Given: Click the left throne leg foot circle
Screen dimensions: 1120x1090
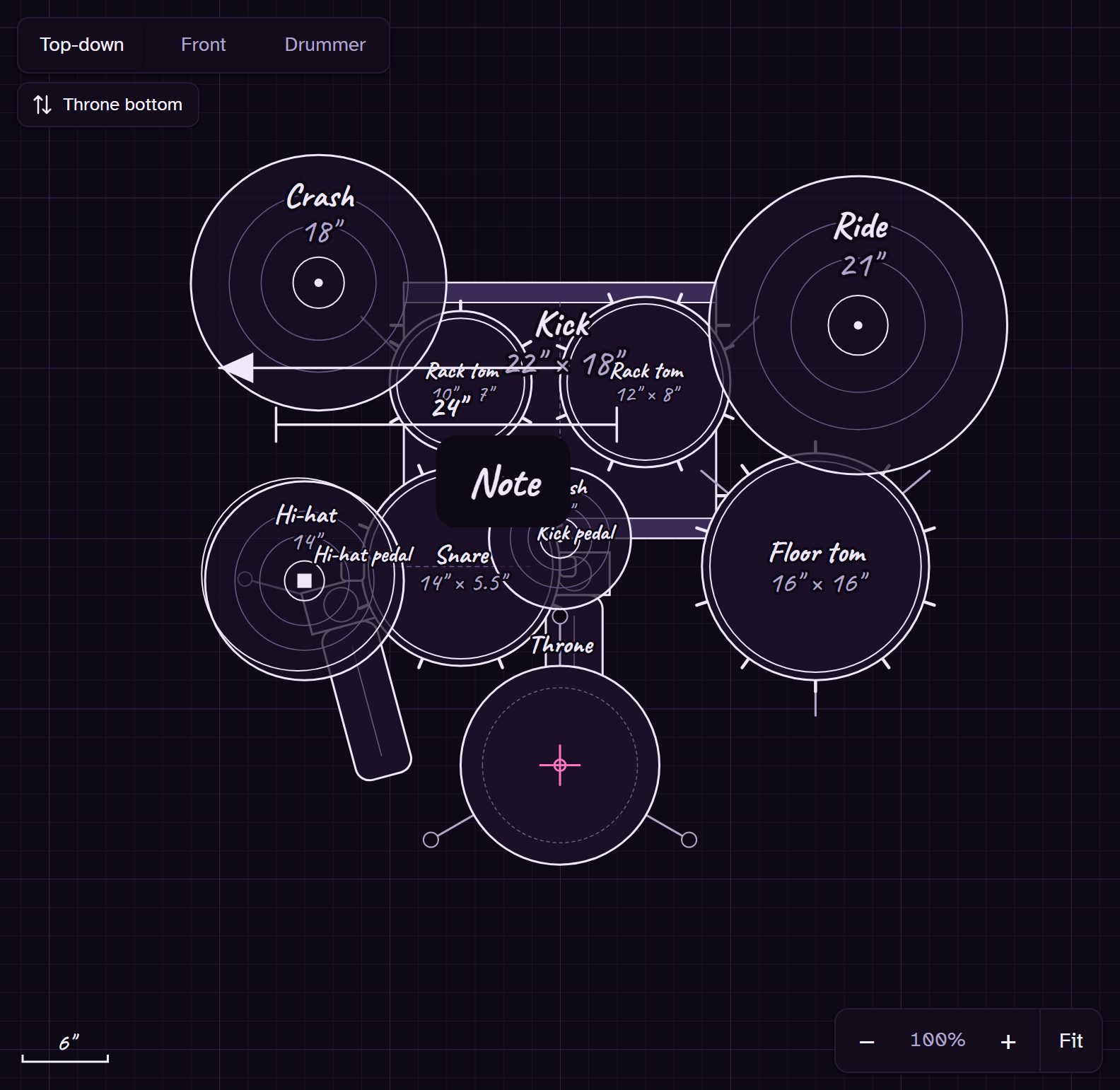Looking at the screenshot, I should 431,840.
